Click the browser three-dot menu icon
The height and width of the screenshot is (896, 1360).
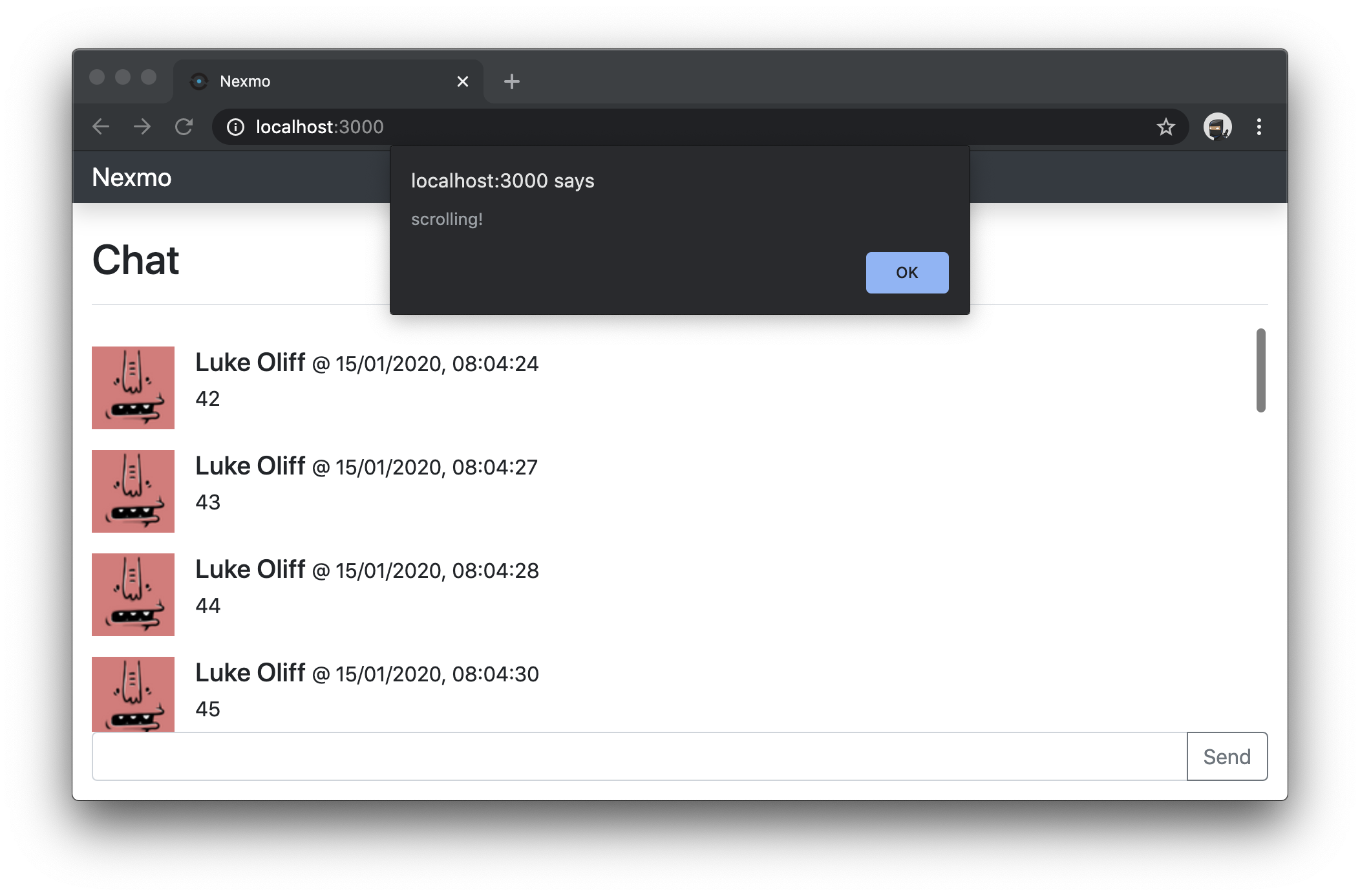pos(1258,126)
